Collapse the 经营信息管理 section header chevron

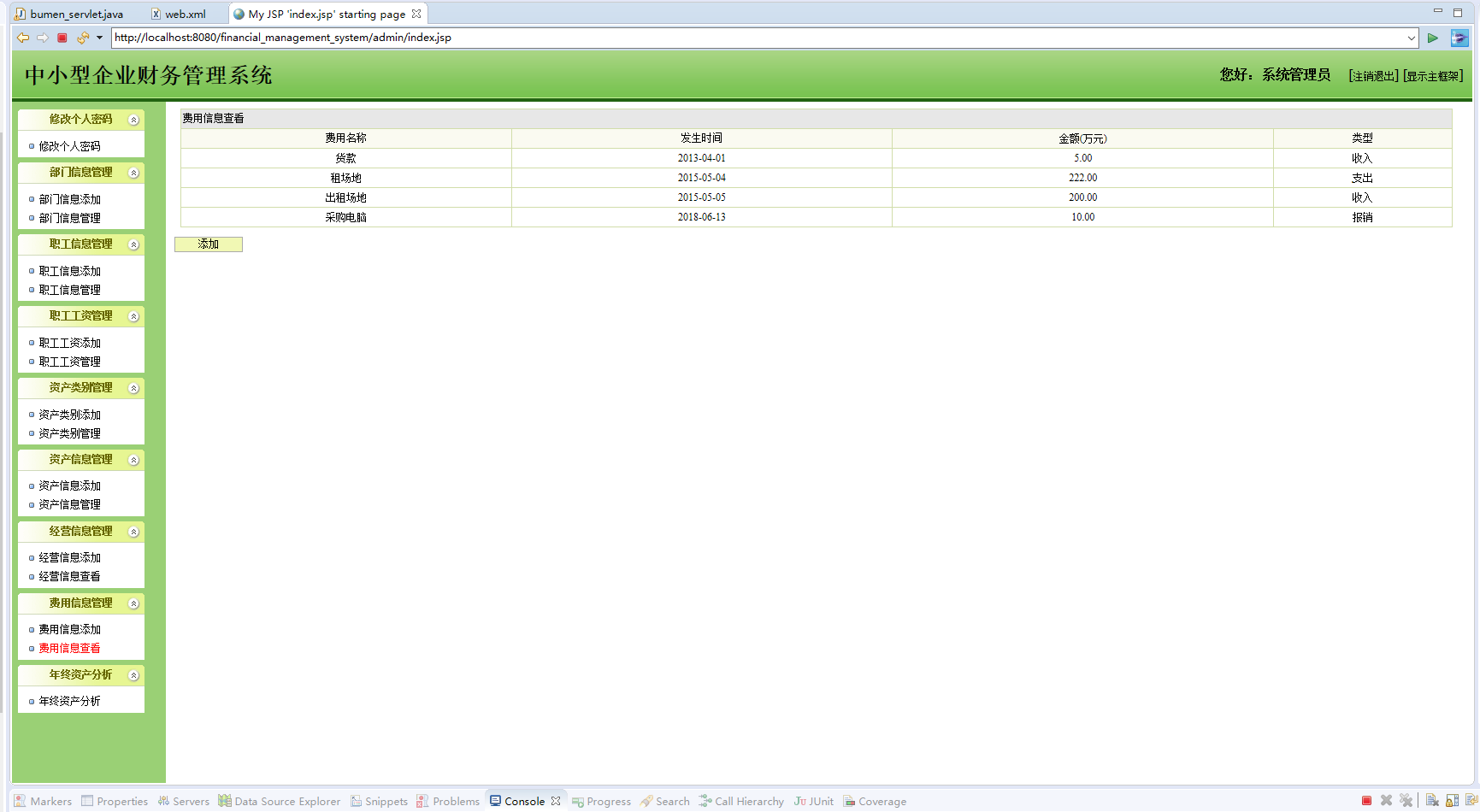click(x=133, y=532)
